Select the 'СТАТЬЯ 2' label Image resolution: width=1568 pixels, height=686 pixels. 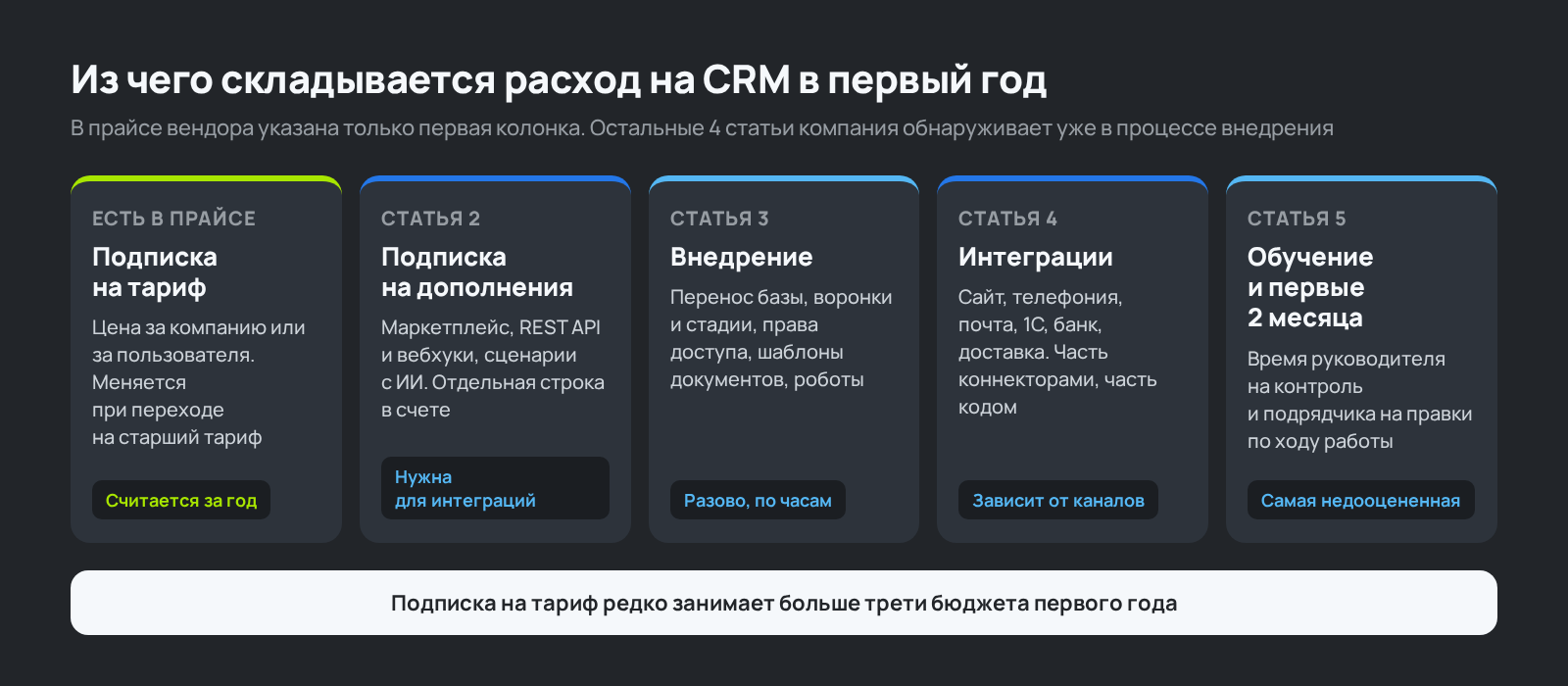430,219
